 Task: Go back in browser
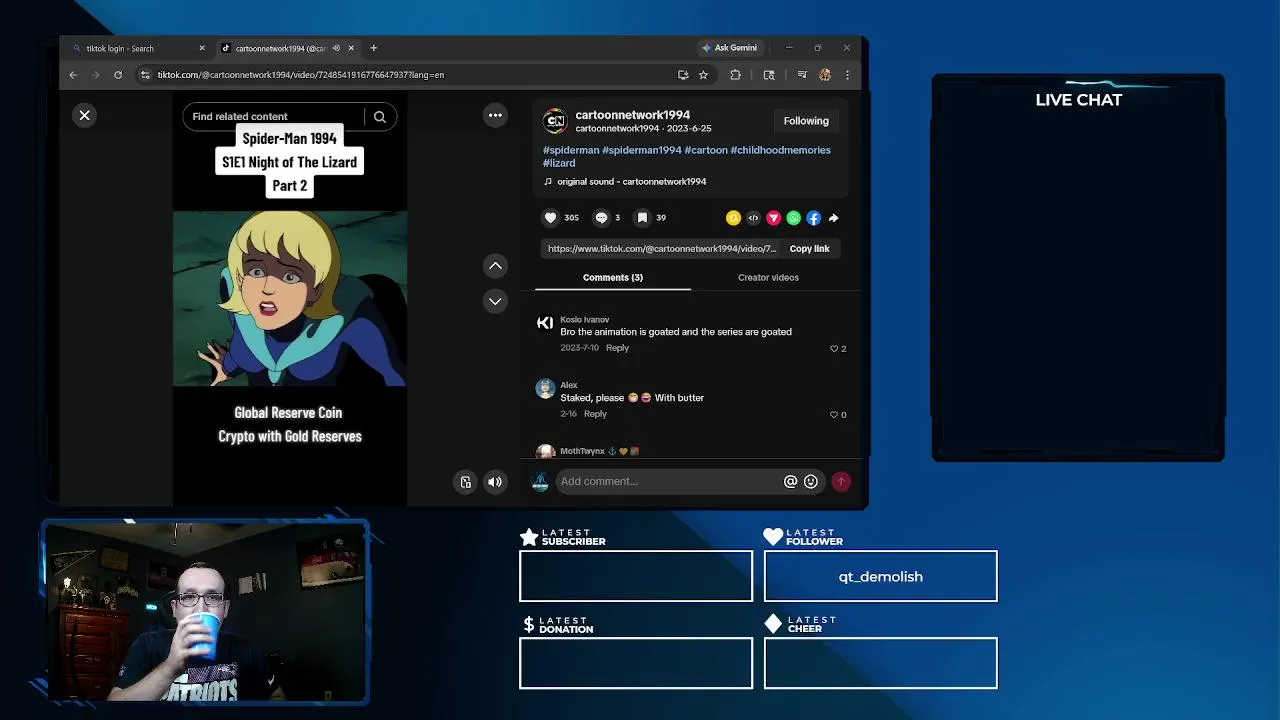[73, 75]
